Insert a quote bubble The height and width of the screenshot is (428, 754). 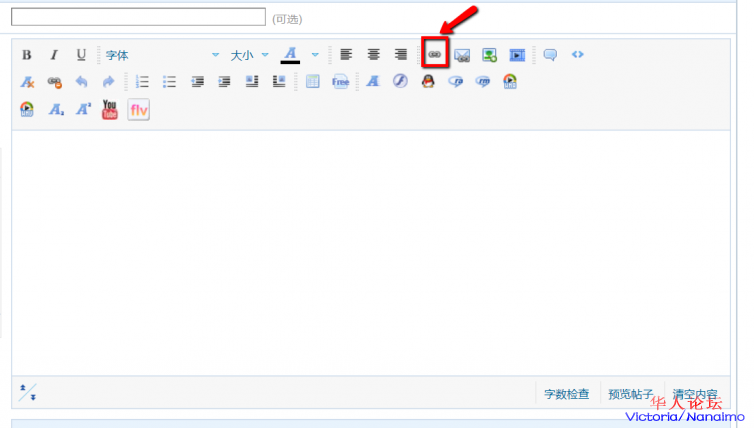click(x=550, y=55)
